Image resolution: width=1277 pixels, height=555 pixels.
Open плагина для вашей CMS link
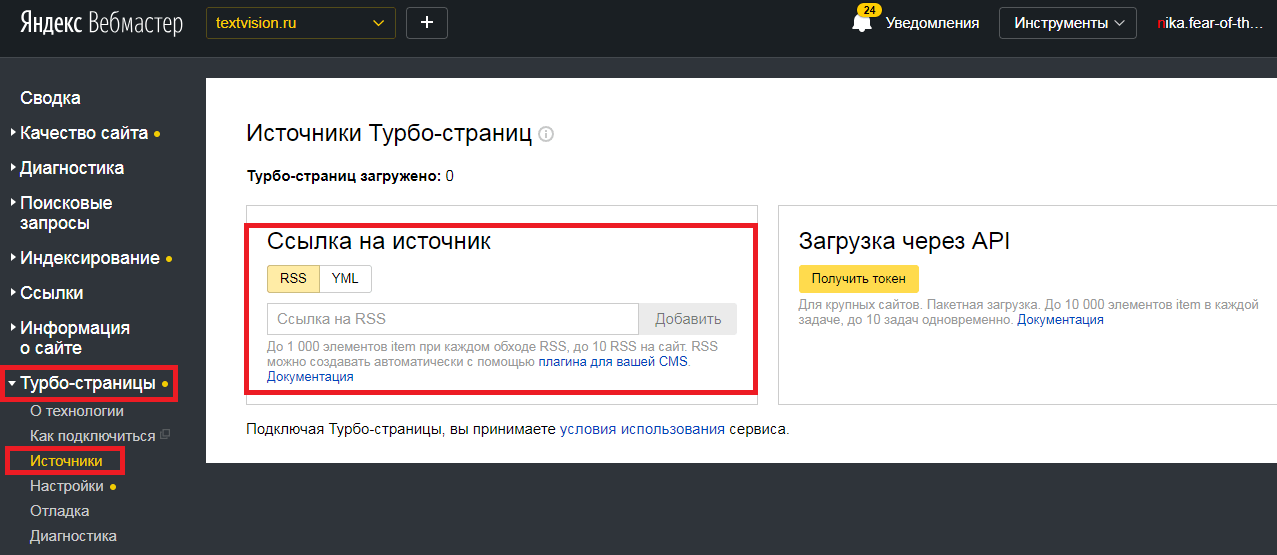point(614,362)
